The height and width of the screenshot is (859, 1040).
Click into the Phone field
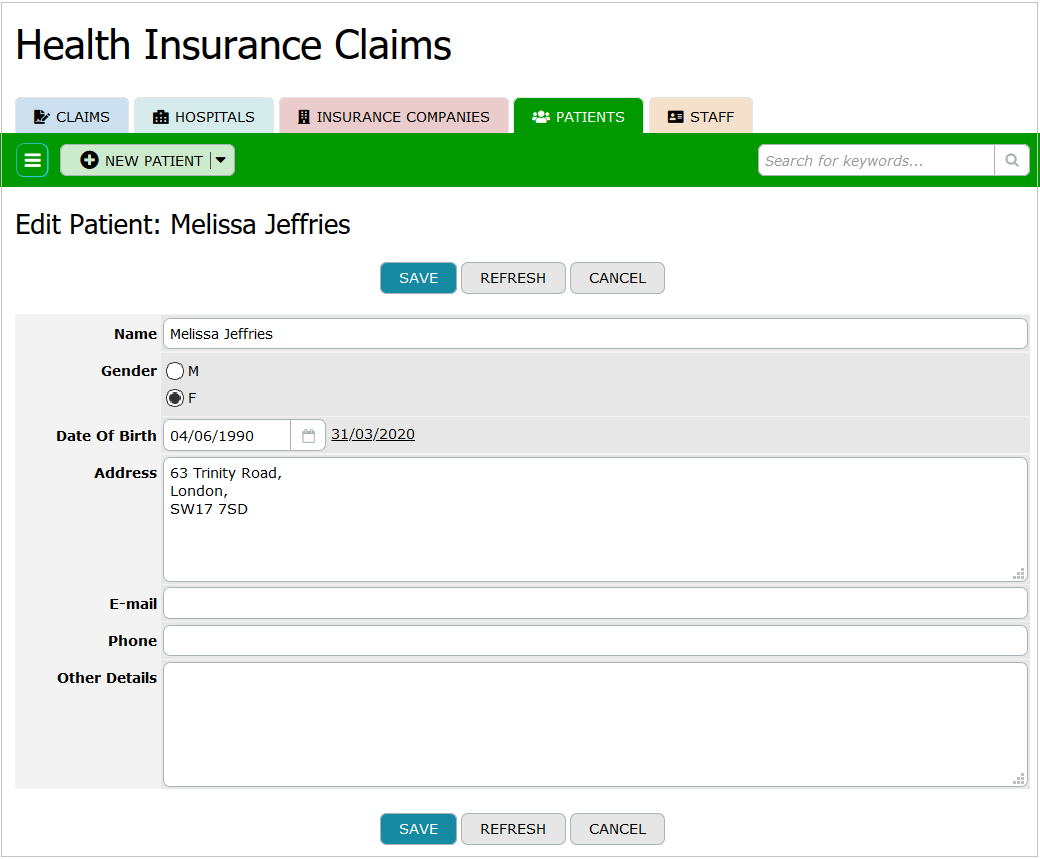(595, 640)
